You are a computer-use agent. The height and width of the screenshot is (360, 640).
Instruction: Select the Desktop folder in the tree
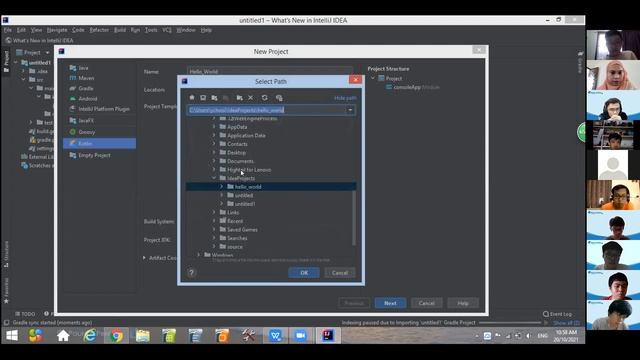[x=237, y=153]
